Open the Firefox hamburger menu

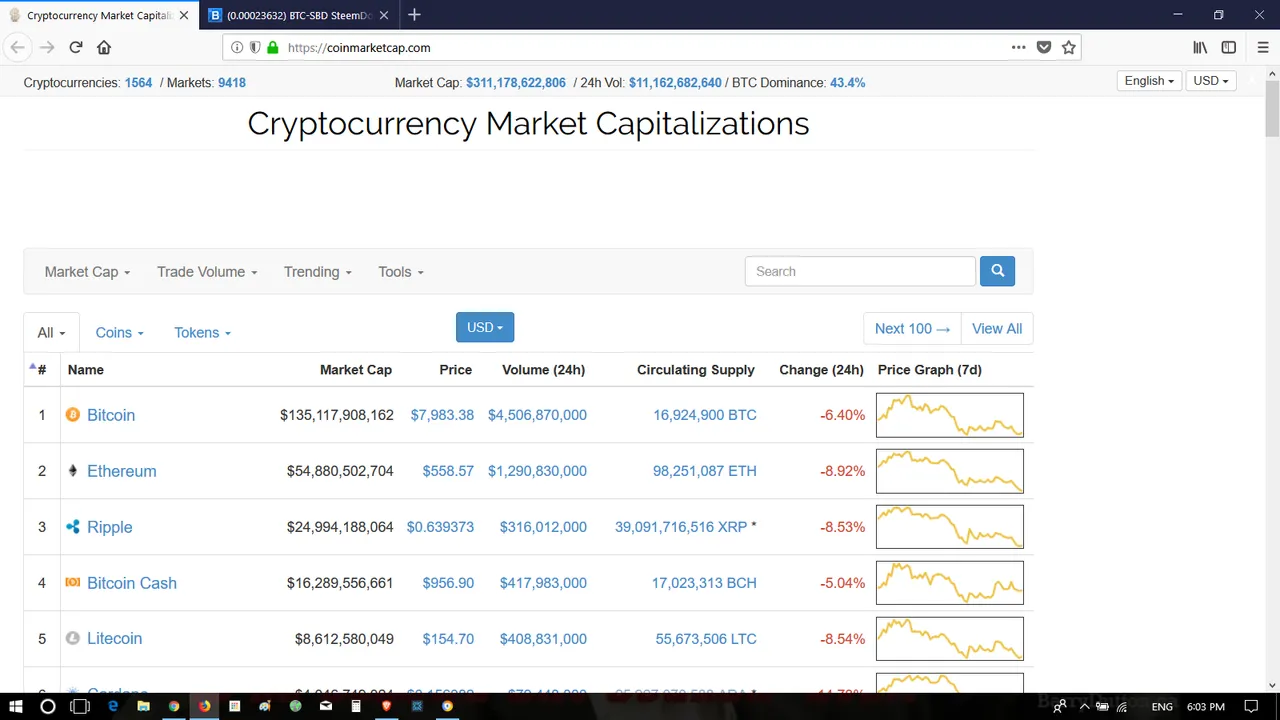1262,47
